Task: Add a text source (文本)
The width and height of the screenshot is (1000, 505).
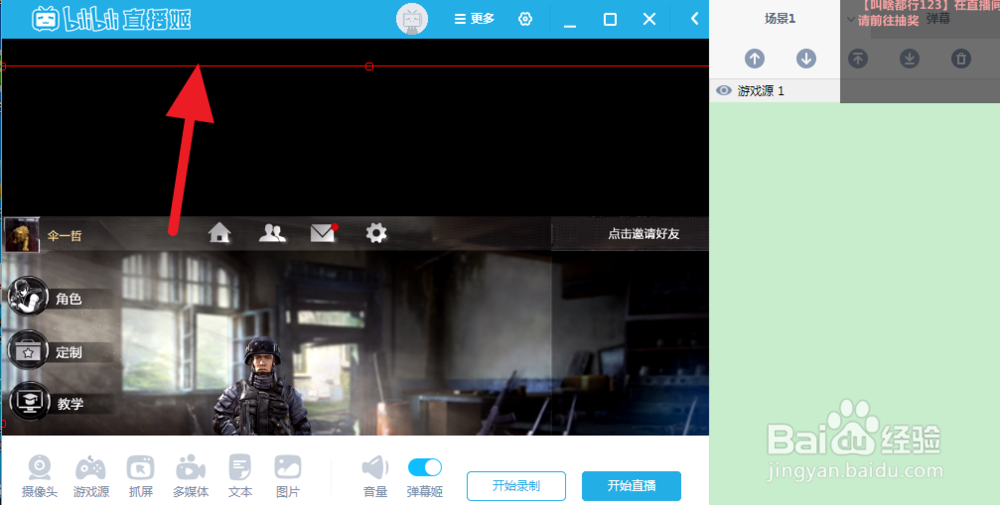Action: [240, 476]
